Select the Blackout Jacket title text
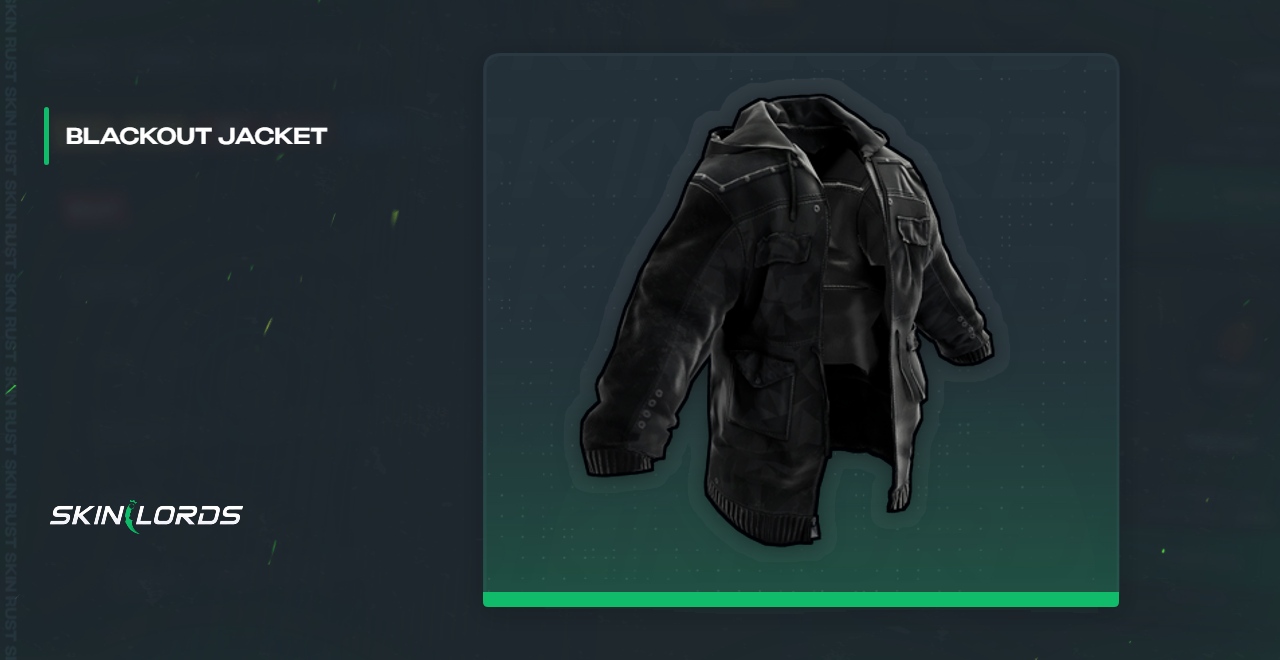The image size is (1280, 660). 196,136
